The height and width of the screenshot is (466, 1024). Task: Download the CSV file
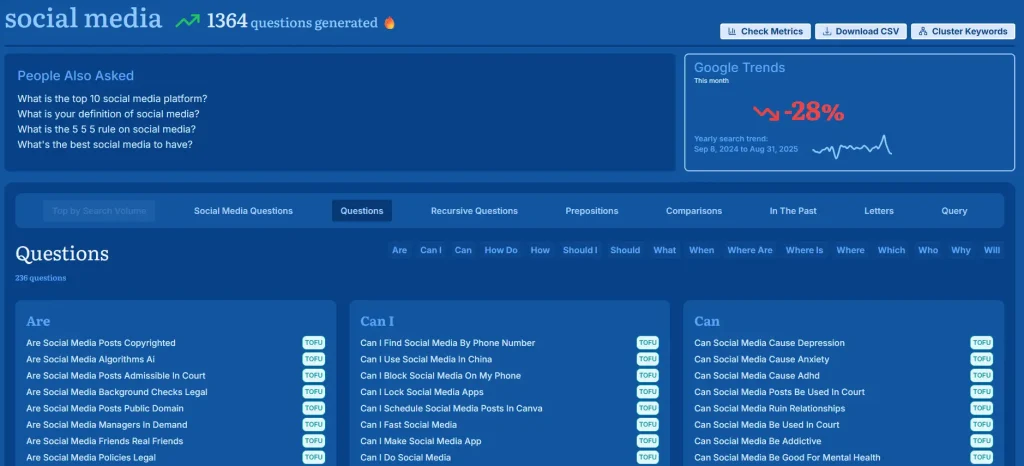click(x=860, y=31)
